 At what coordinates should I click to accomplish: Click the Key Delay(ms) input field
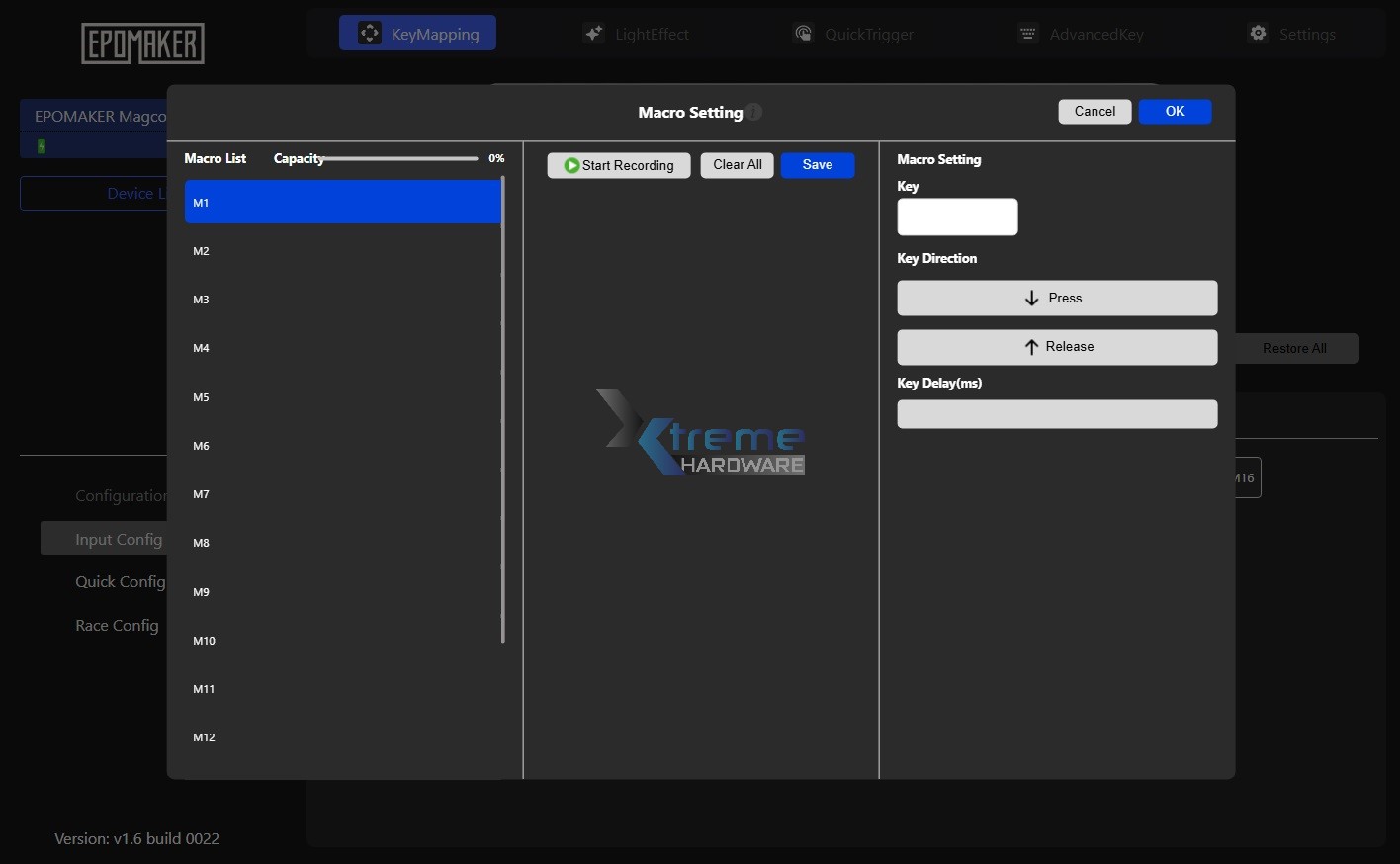(x=1056, y=414)
